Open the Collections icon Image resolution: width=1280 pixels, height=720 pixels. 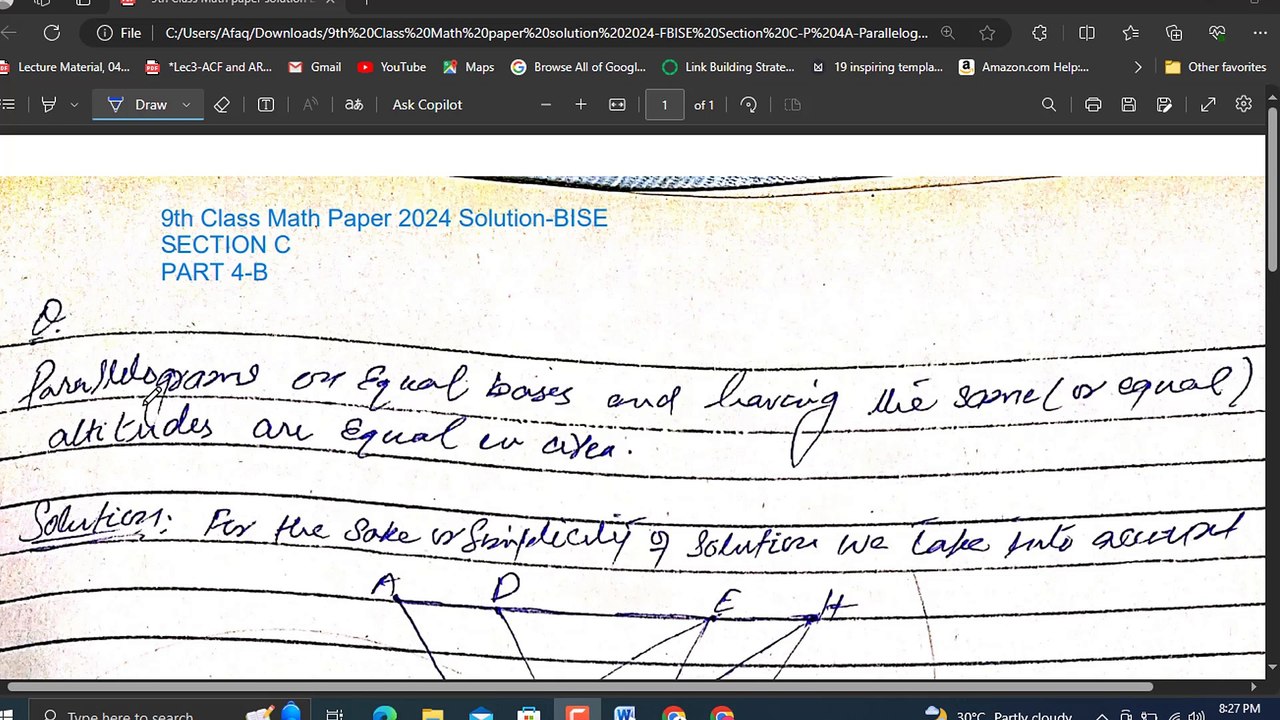click(x=1174, y=33)
